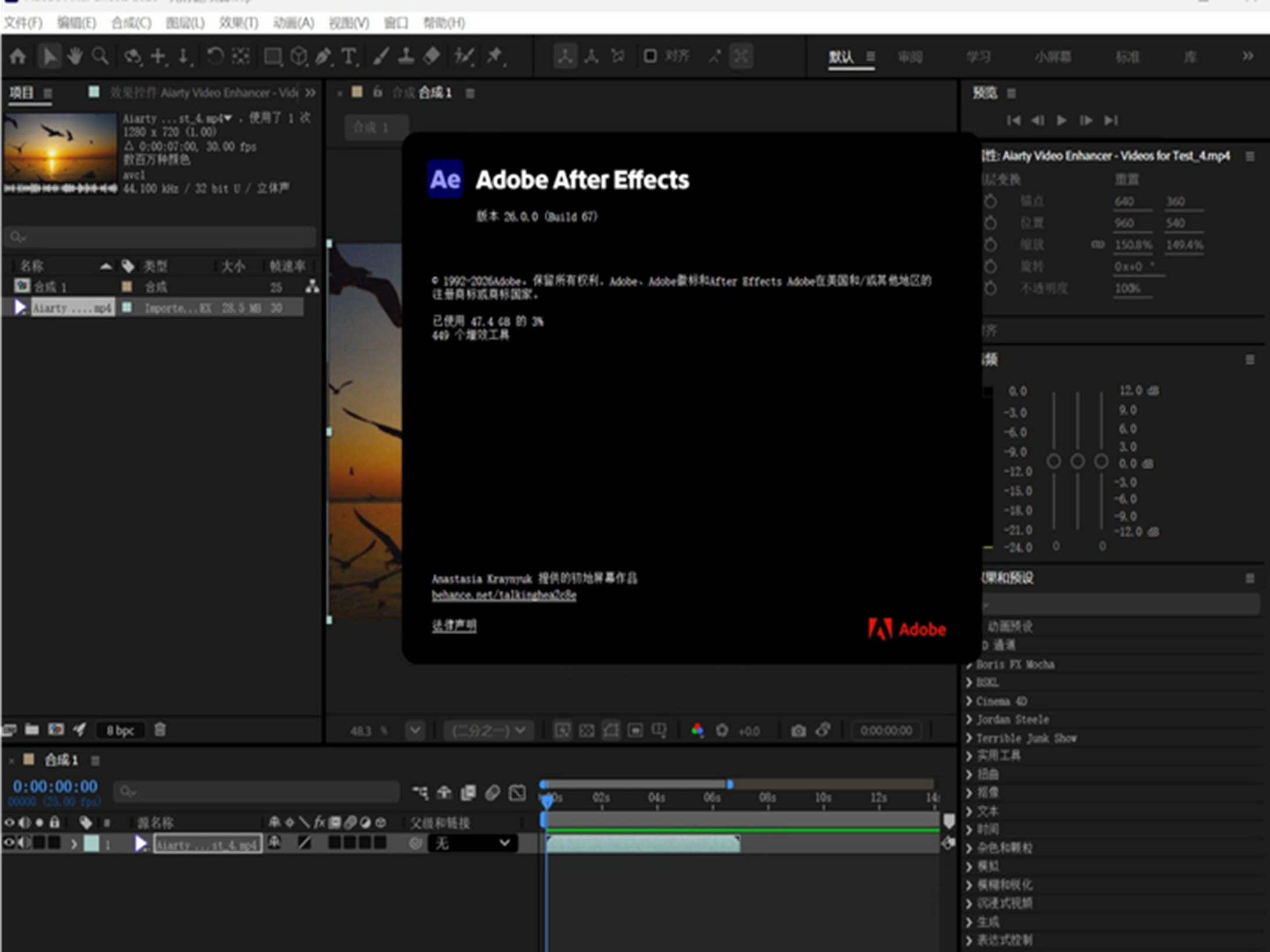Select the Clone Stamp tool

coord(405,56)
